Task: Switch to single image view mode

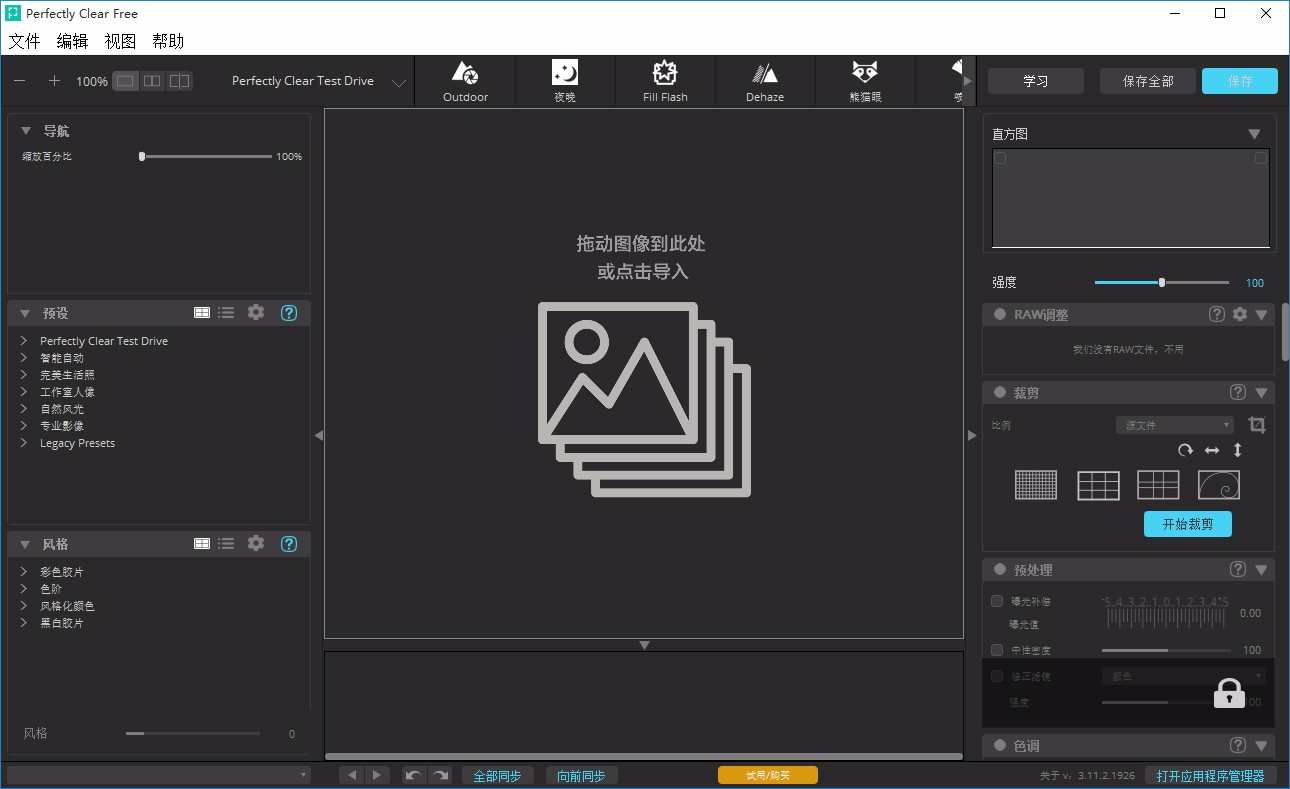Action: click(125, 81)
